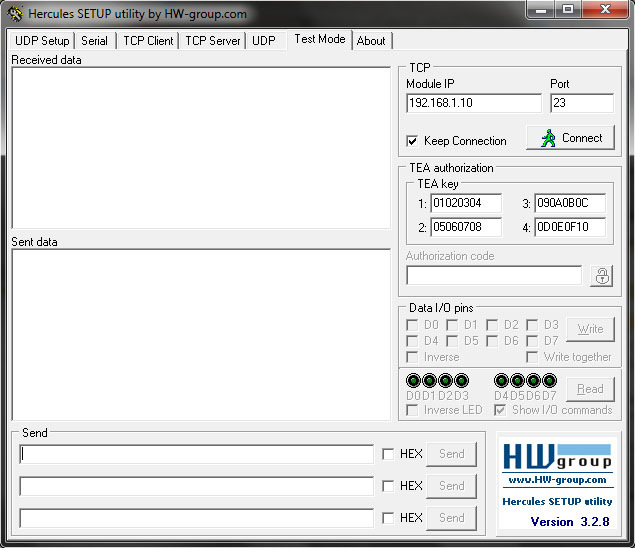The image size is (635, 548).
Task: Click the D4 LED indicator
Action: coord(501,380)
